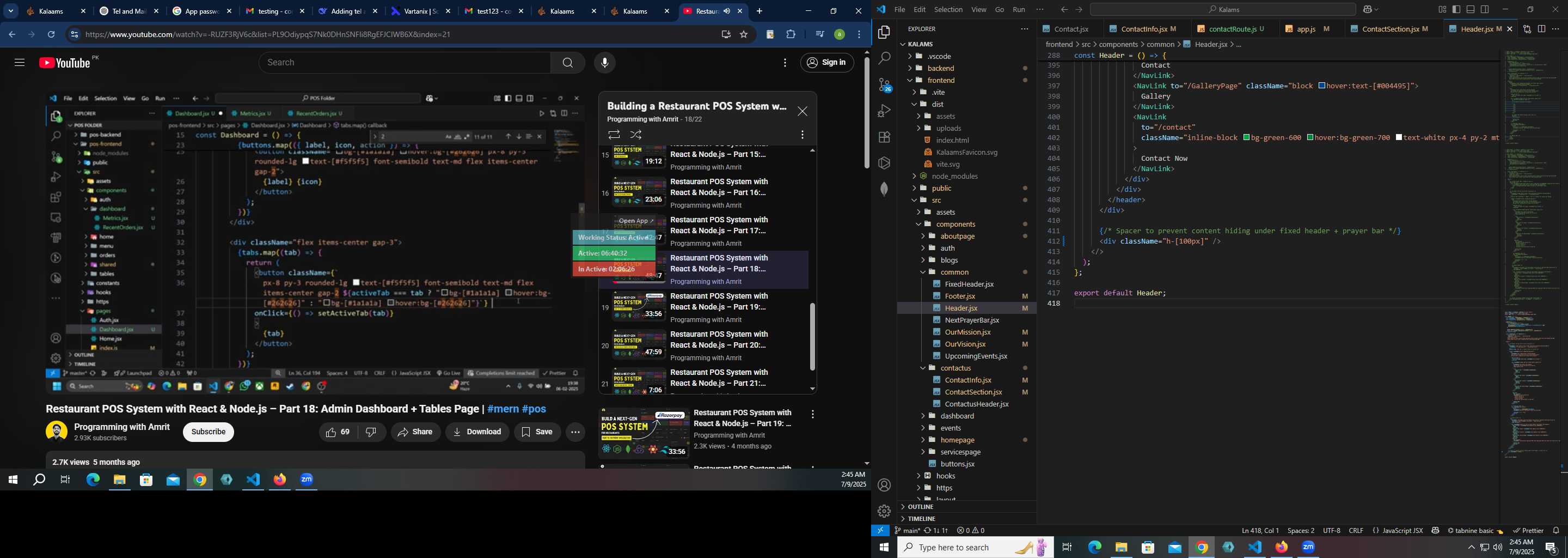Search YouTube with voice microphone
1568x558 pixels.
tap(604, 63)
